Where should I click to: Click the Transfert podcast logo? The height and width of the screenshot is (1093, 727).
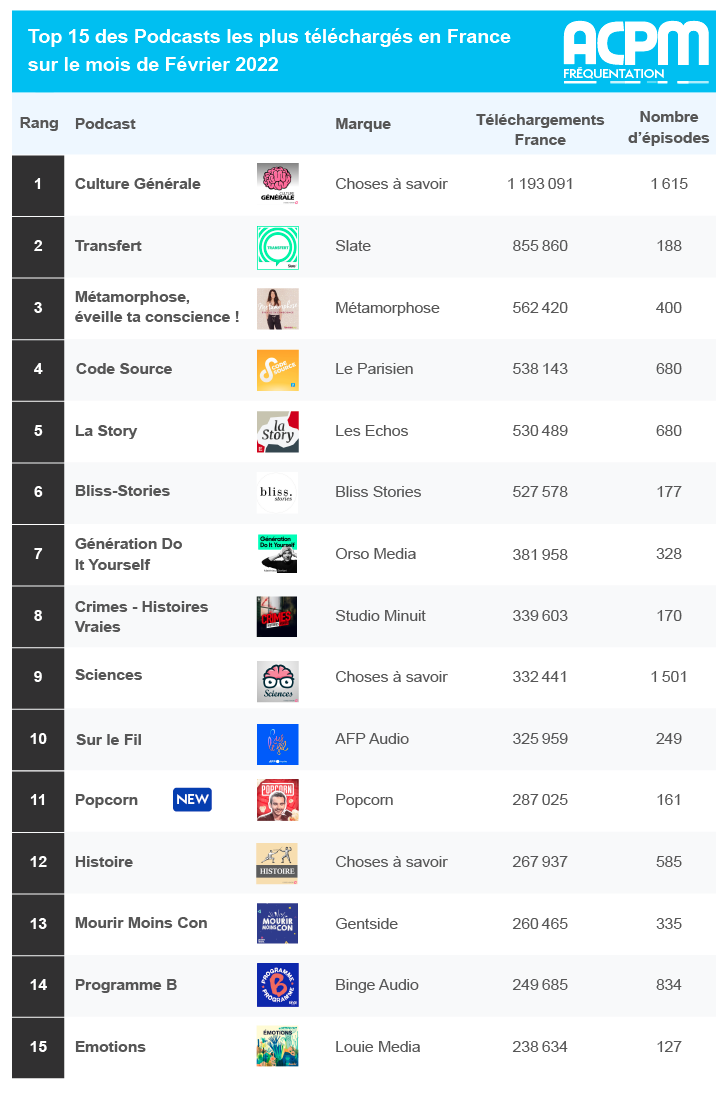(277, 246)
